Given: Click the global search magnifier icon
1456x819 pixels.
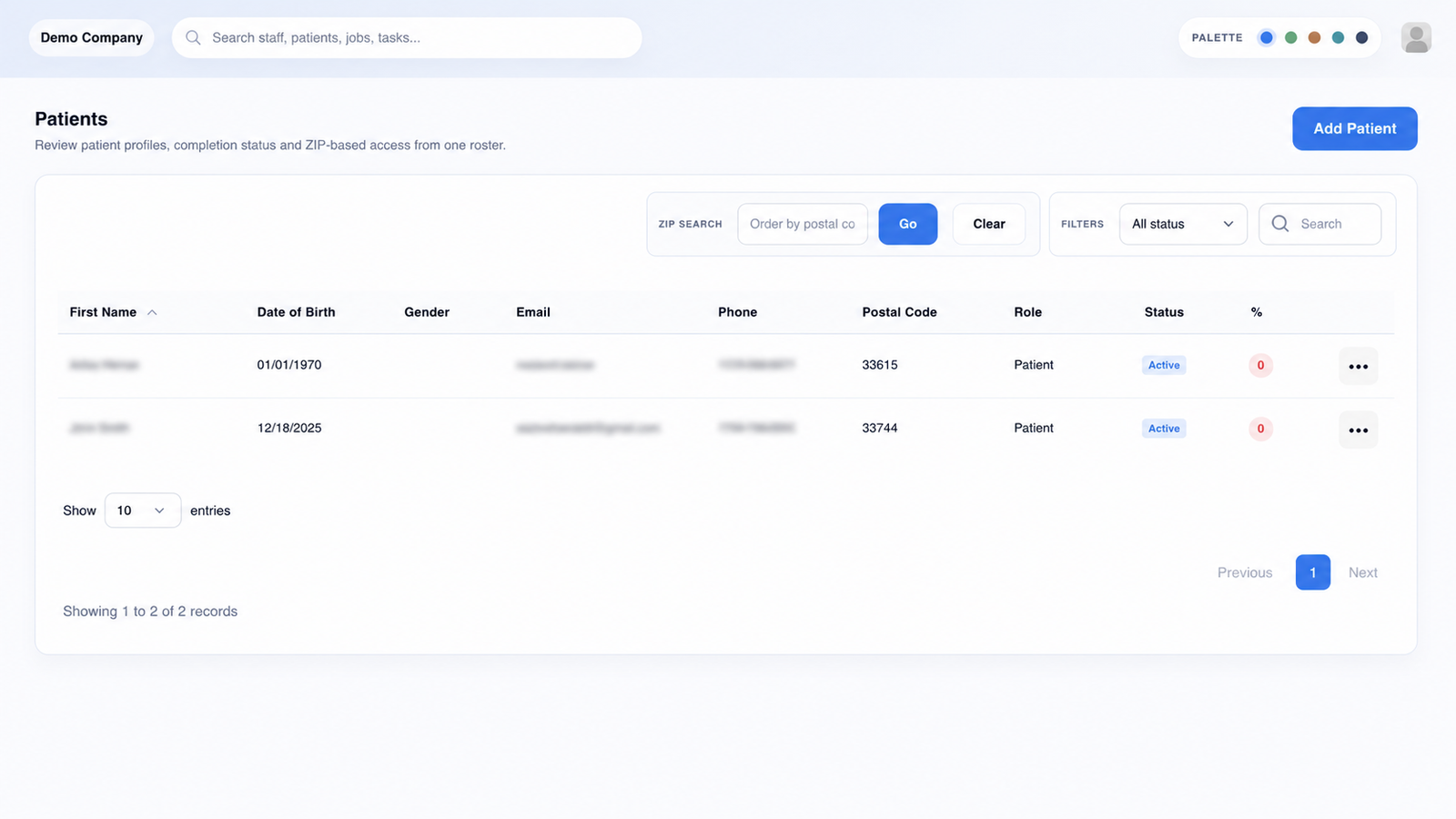Looking at the screenshot, I should 193,37.
